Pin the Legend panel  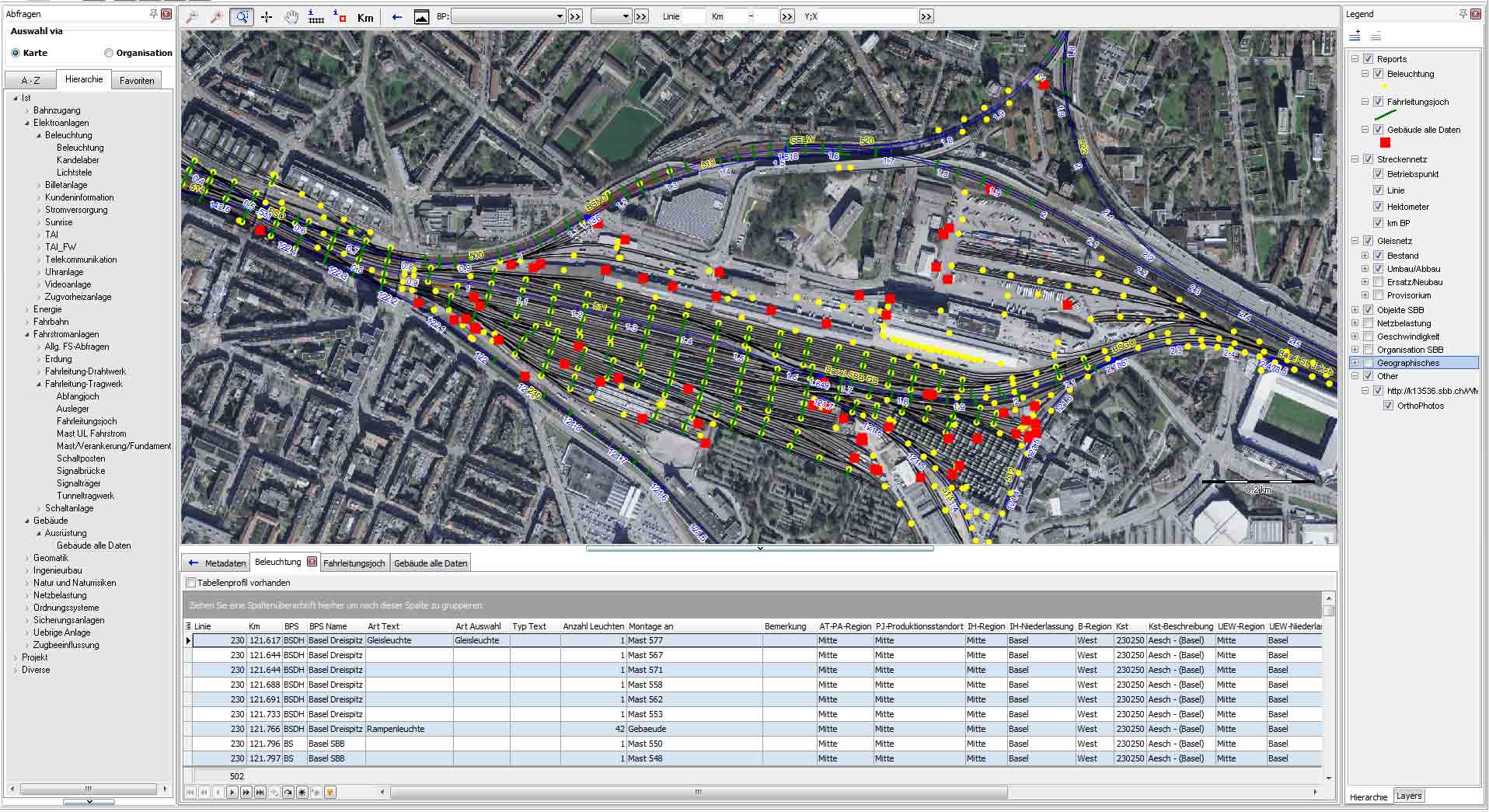point(1463,14)
